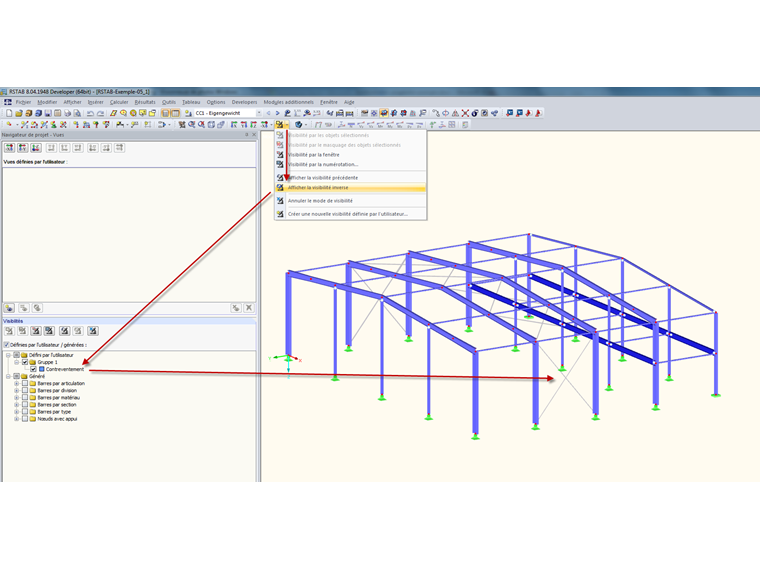The image size is (760, 570).
Task: Select Afficher la visibilité inverse
Action: click(350, 188)
